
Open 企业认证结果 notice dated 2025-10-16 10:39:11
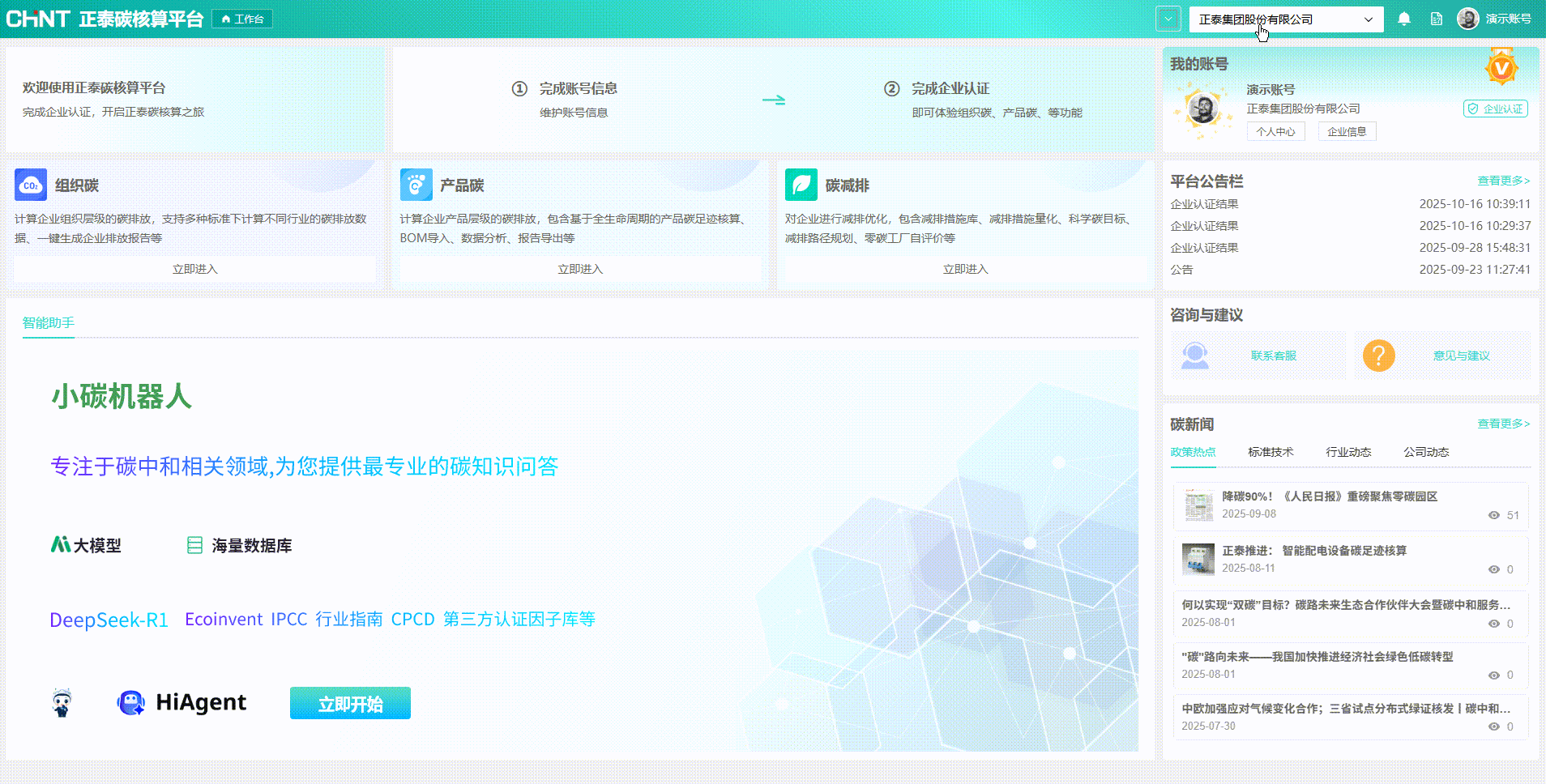pos(1350,204)
